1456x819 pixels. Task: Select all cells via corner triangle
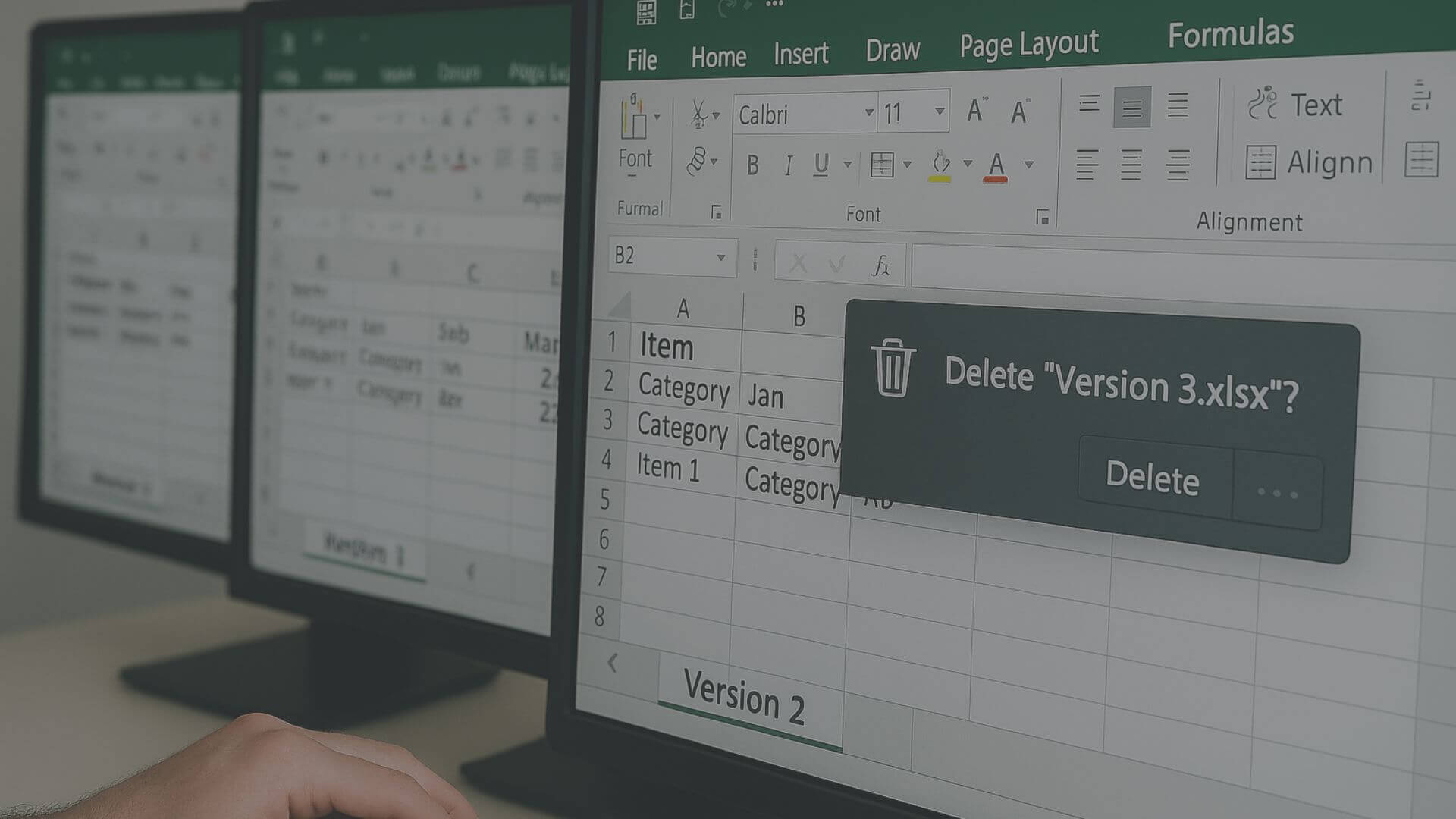[x=619, y=306]
